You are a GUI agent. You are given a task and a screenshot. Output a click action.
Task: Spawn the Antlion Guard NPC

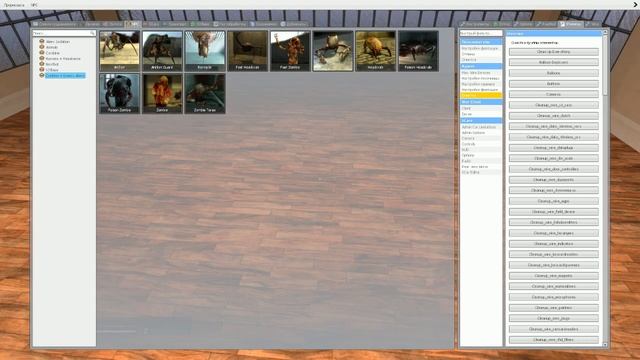tap(162, 51)
